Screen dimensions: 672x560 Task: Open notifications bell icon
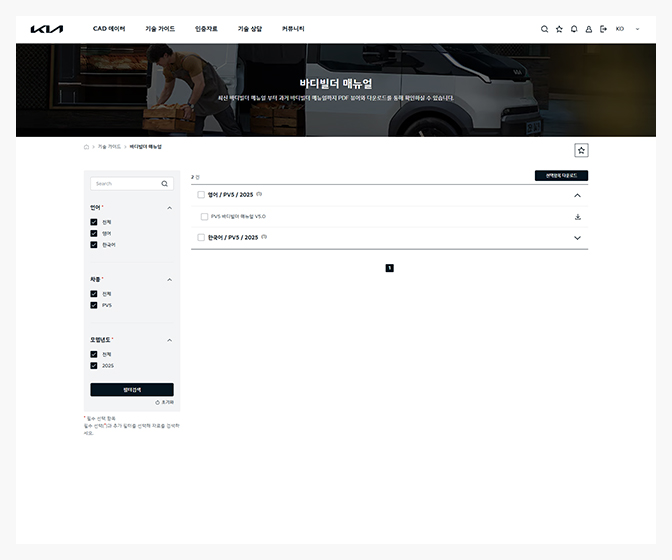[x=574, y=29]
